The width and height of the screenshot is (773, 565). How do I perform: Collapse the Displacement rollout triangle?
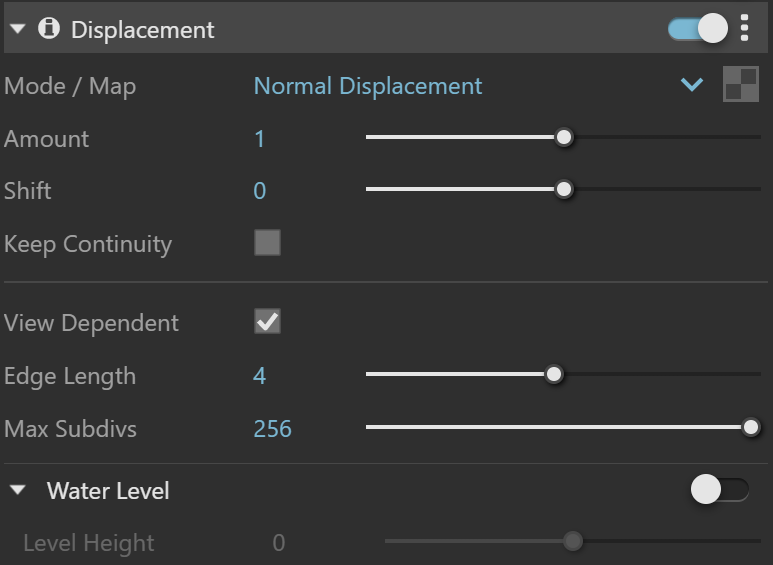coord(17,29)
